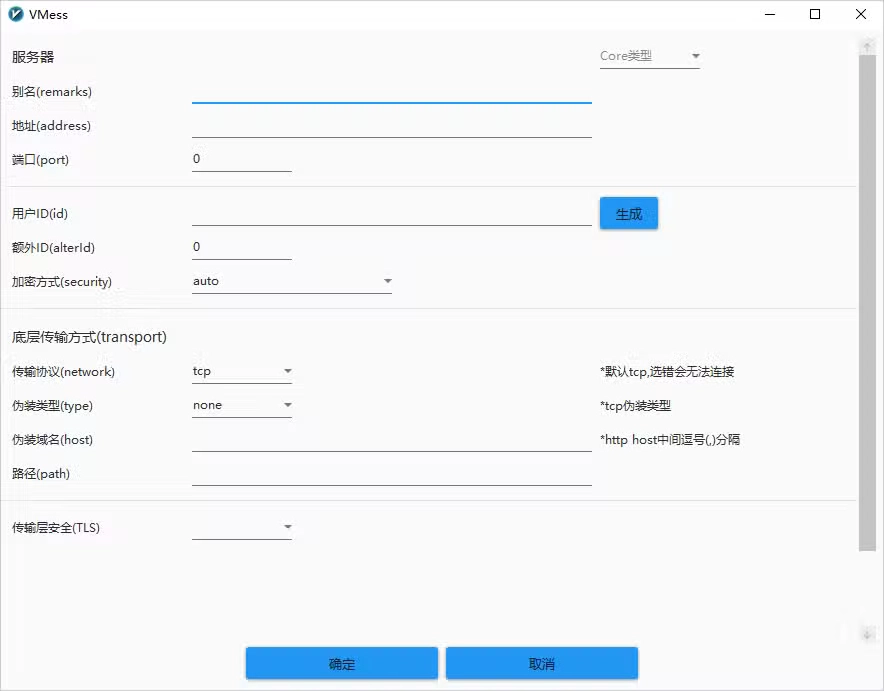The height and width of the screenshot is (691, 884).
Task: Open the Core类型 dropdown
Action: (649, 57)
